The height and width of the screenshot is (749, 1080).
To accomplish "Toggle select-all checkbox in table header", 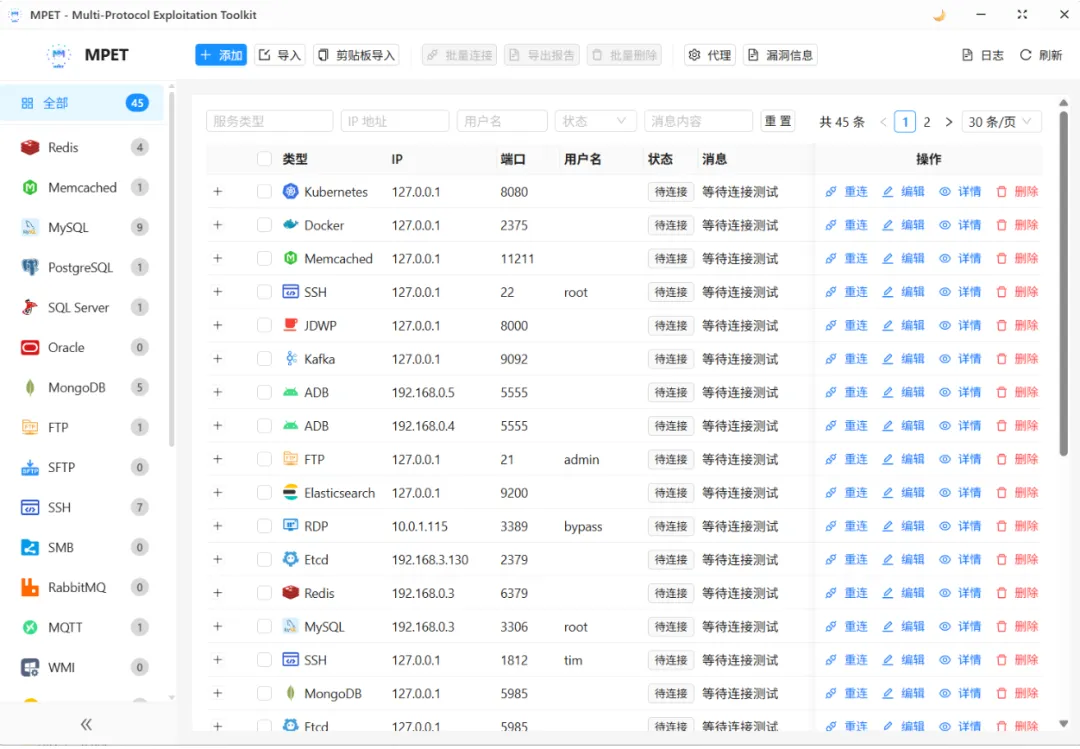I will pyautogui.click(x=264, y=158).
